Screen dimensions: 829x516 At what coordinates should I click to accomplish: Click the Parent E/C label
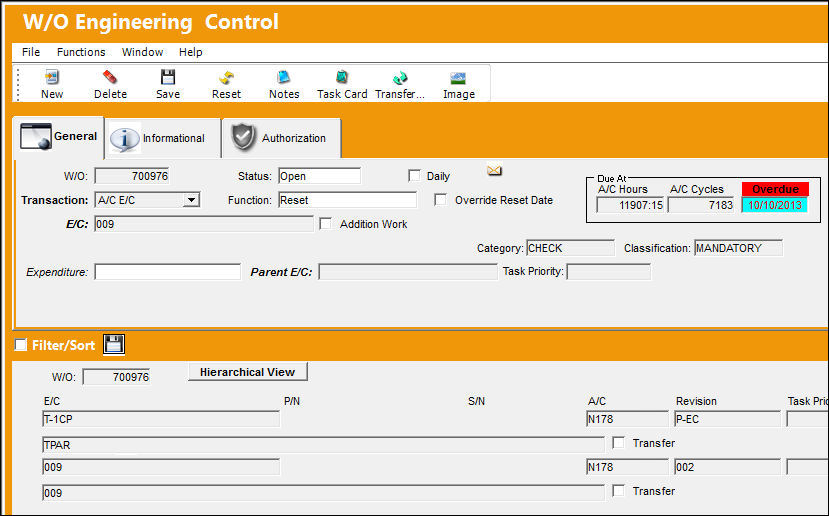point(281,272)
